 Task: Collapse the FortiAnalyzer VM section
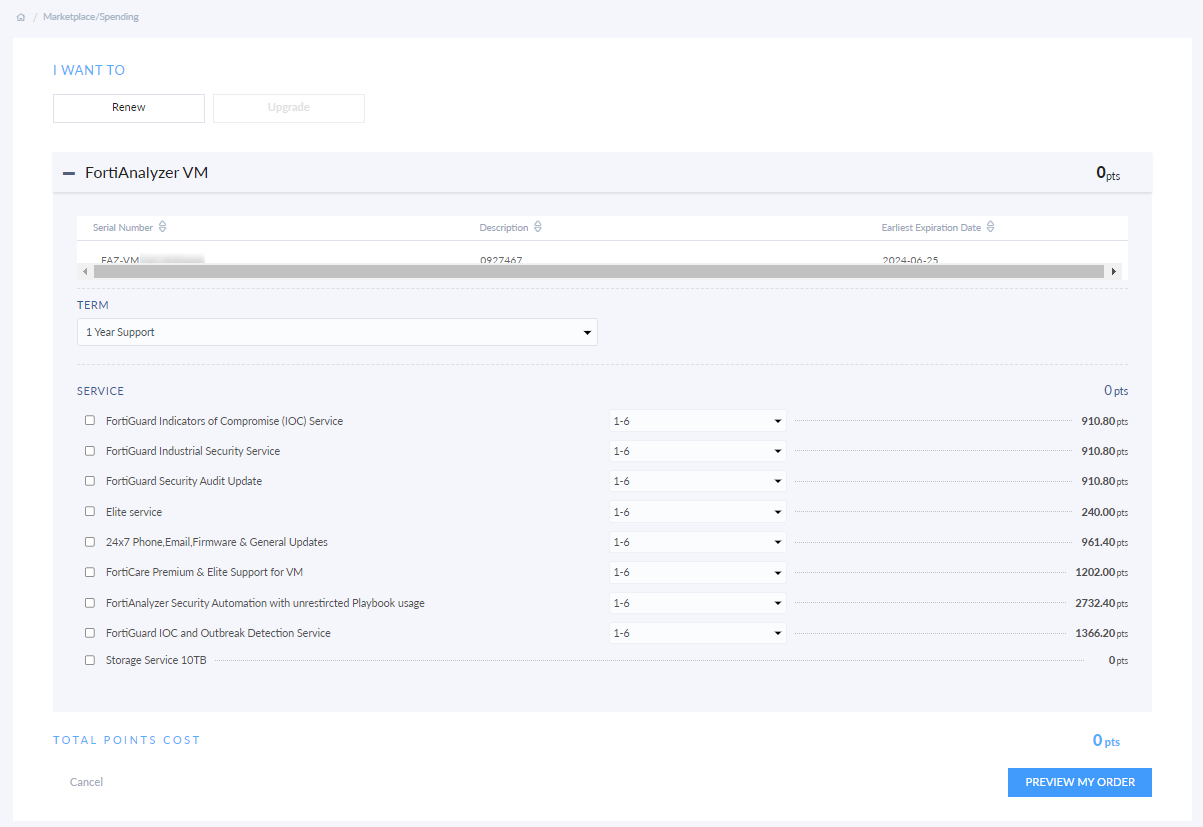click(69, 173)
